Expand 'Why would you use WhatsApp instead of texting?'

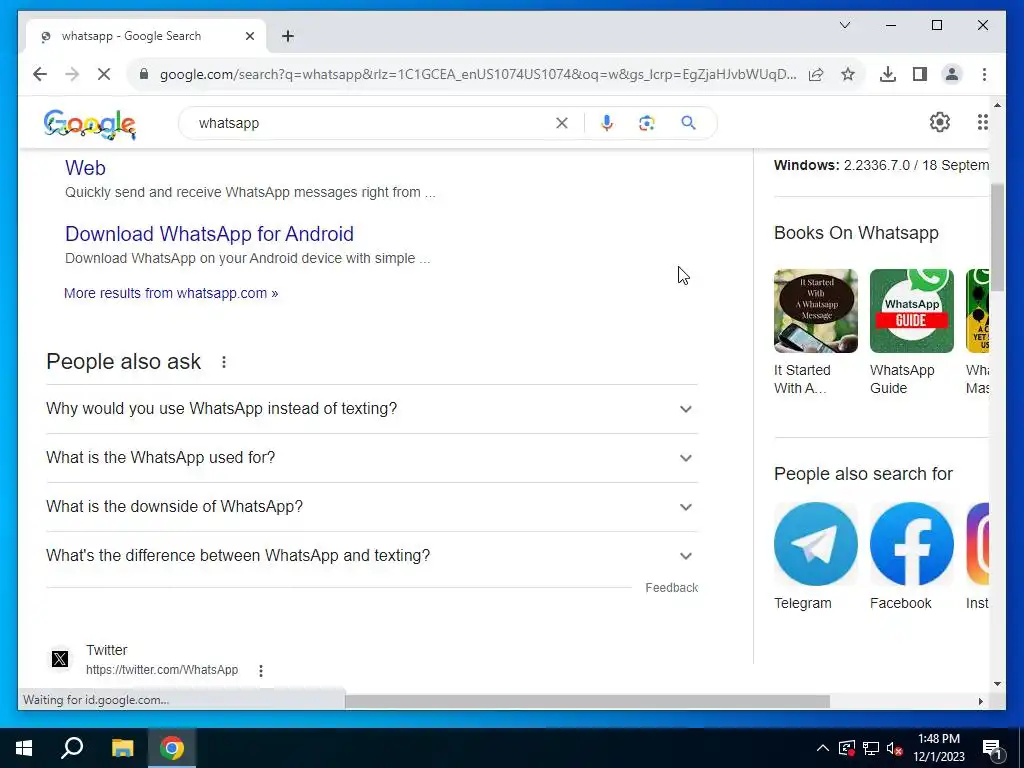(372, 409)
